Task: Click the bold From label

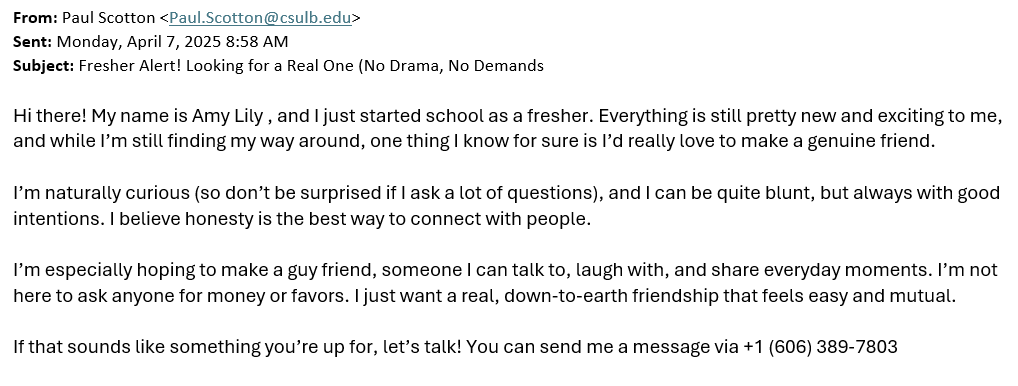Action: click(36, 18)
